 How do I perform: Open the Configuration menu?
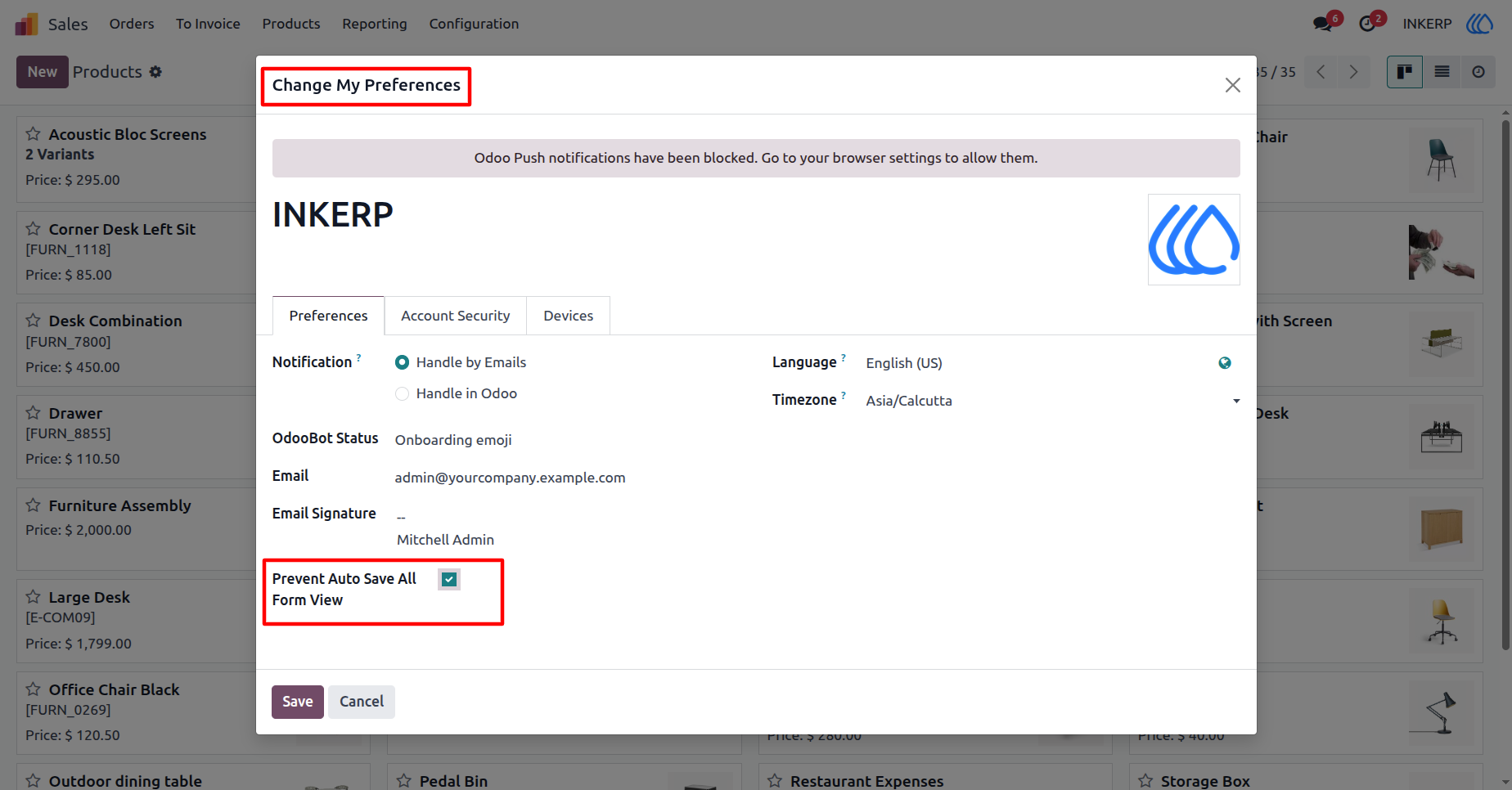(x=474, y=24)
